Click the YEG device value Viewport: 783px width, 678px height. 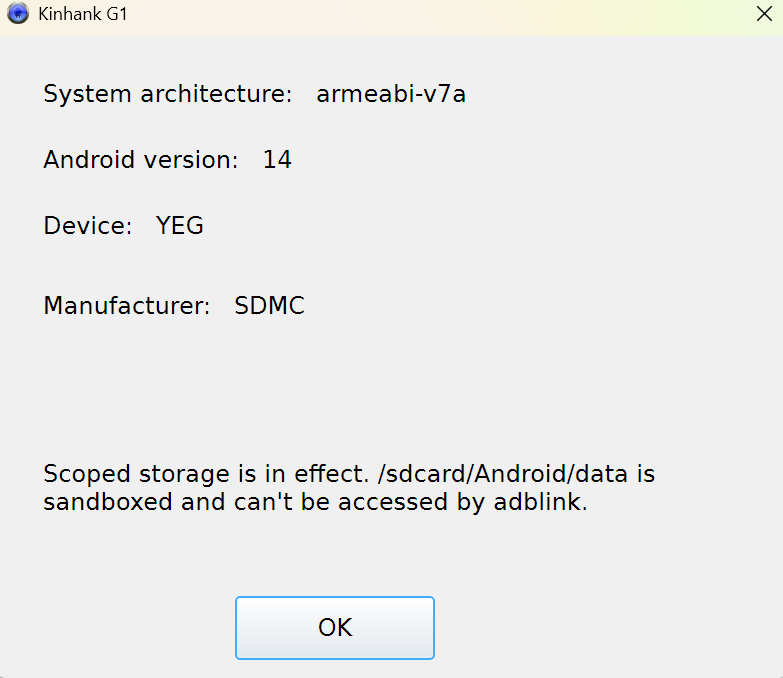pyautogui.click(x=180, y=226)
